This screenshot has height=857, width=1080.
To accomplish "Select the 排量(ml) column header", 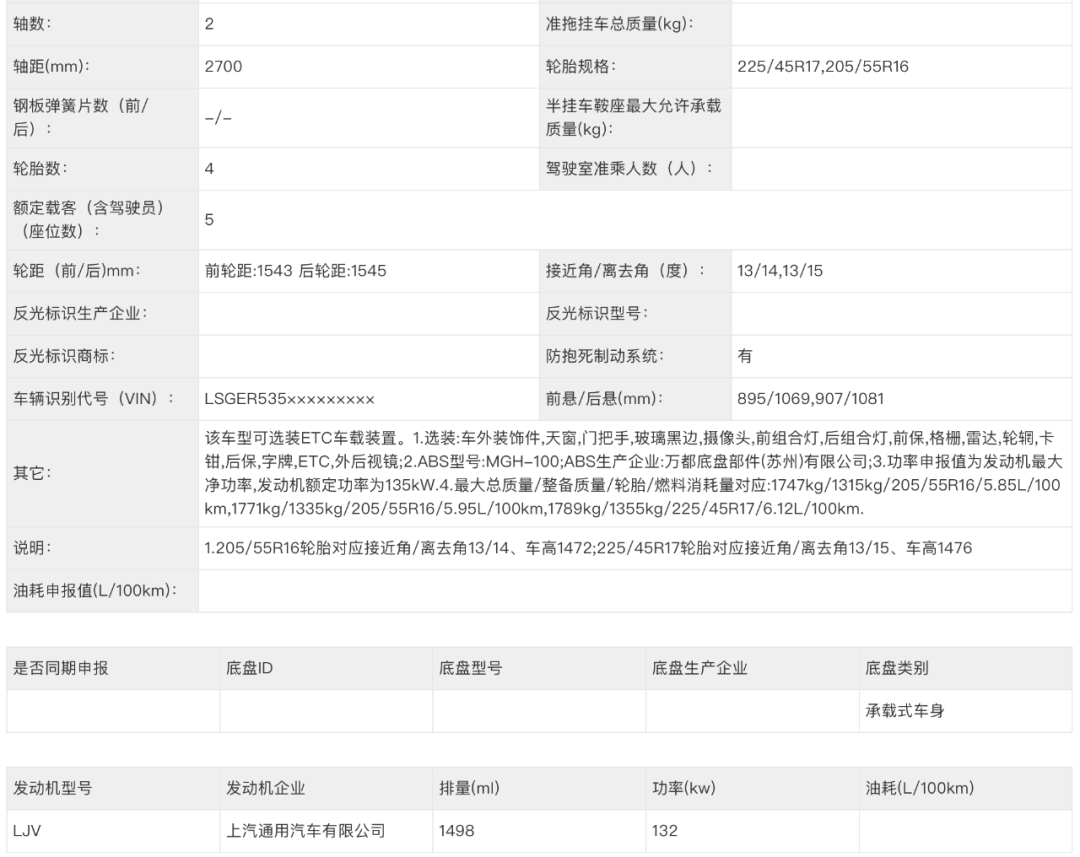I will pyautogui.click(x=469, y=789).
